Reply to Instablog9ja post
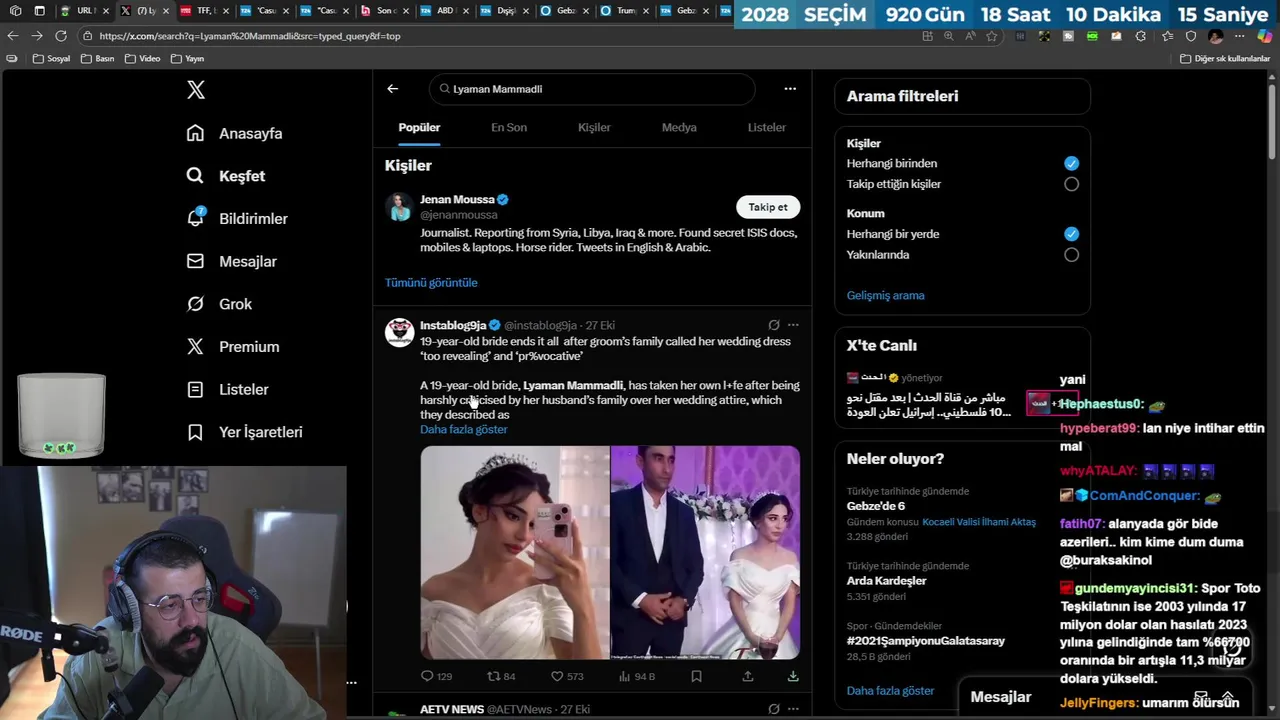 coord(436,677)
